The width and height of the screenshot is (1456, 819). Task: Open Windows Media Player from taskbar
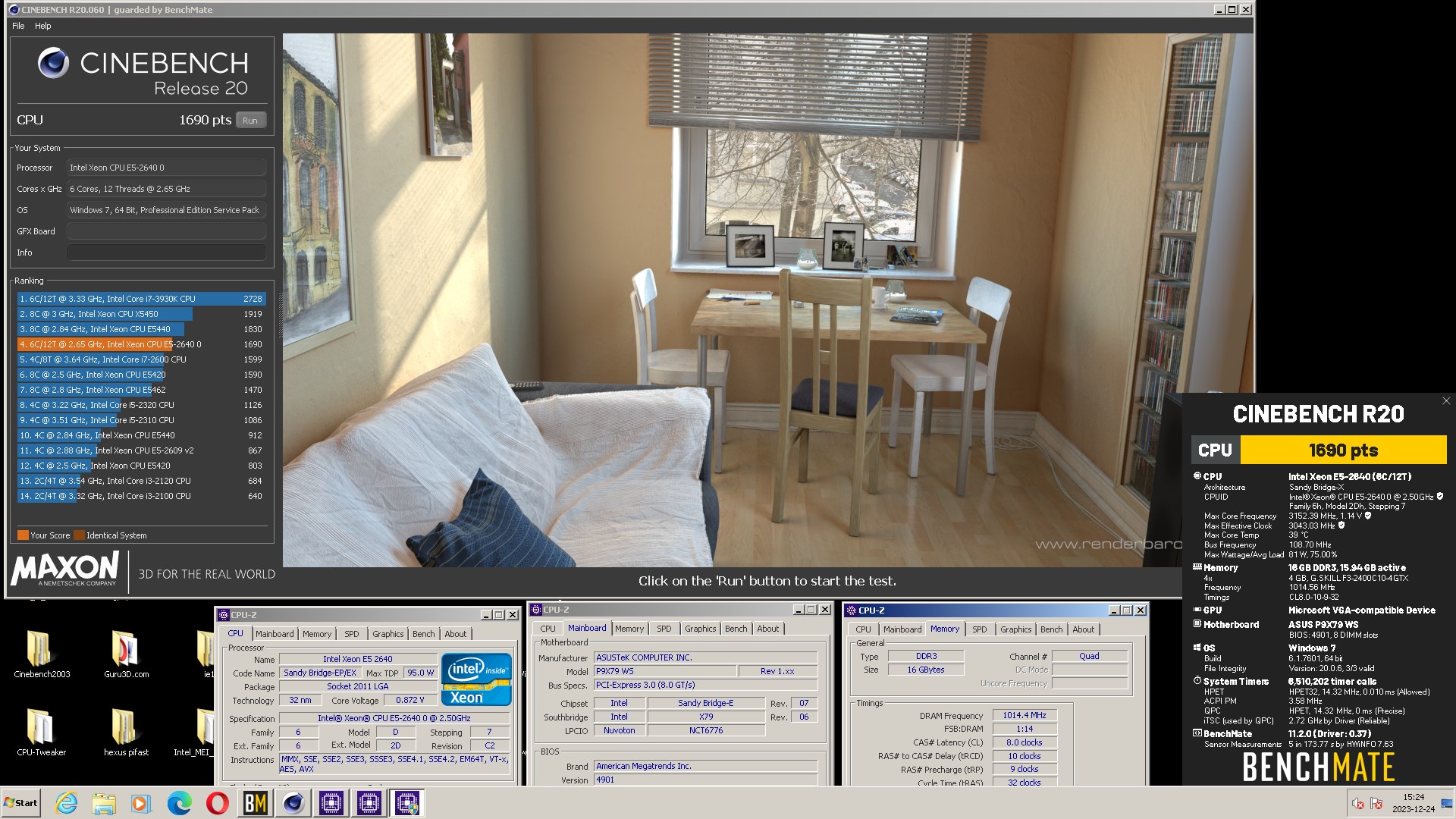click(x=141, y=803)
